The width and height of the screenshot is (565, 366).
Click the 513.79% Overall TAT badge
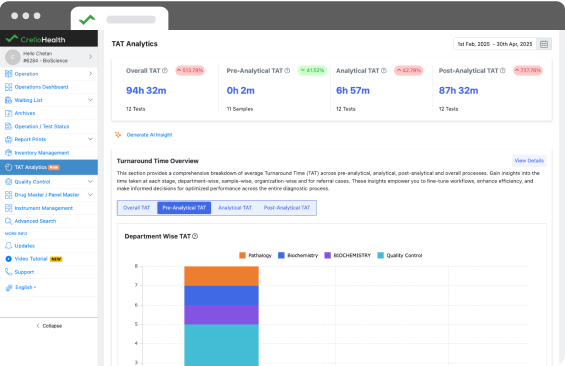click(x=190, y=70)
